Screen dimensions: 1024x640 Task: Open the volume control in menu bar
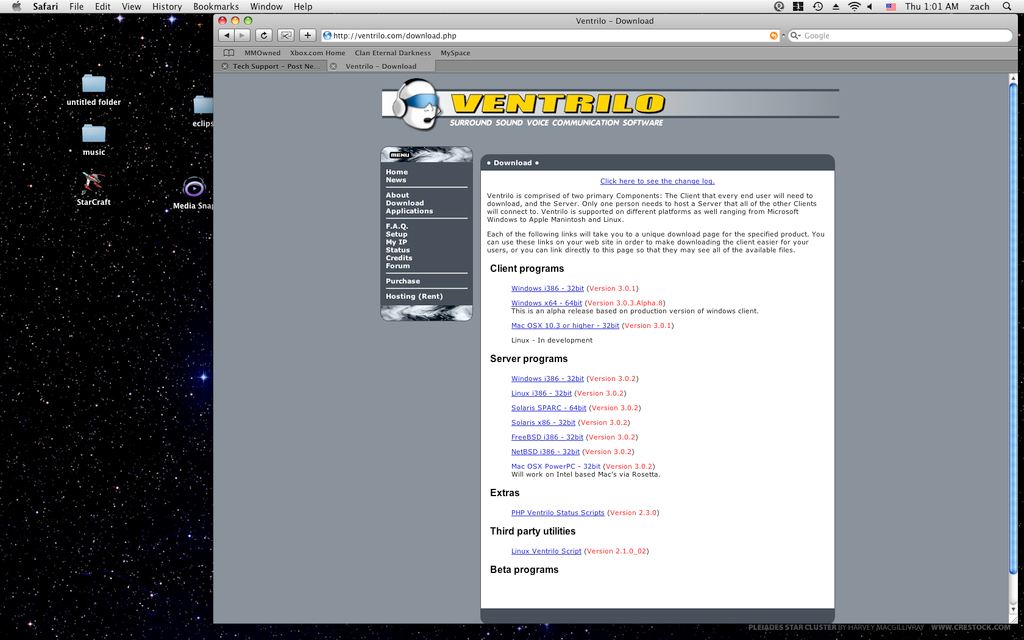[x=870, y=7]
